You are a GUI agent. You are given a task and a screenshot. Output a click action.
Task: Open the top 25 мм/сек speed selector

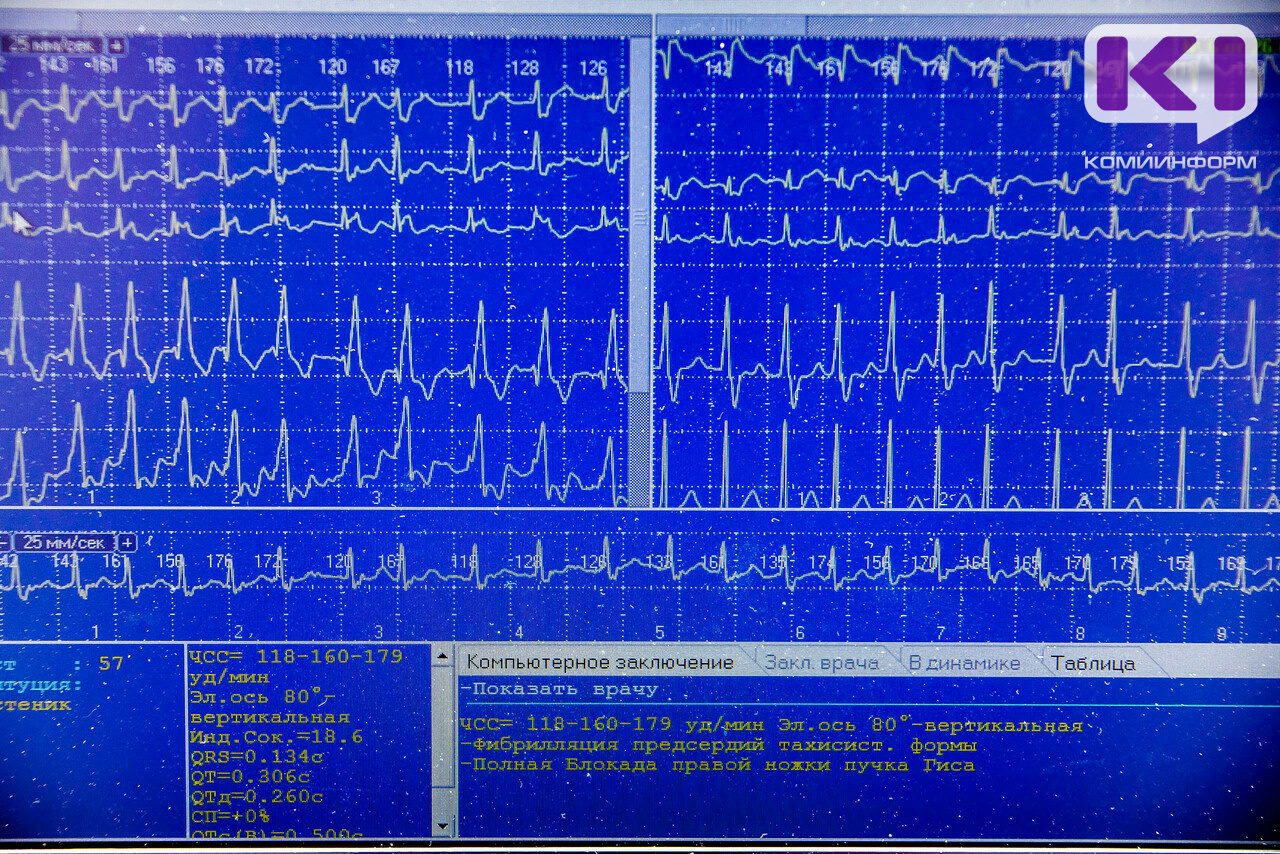pos(52,45)
